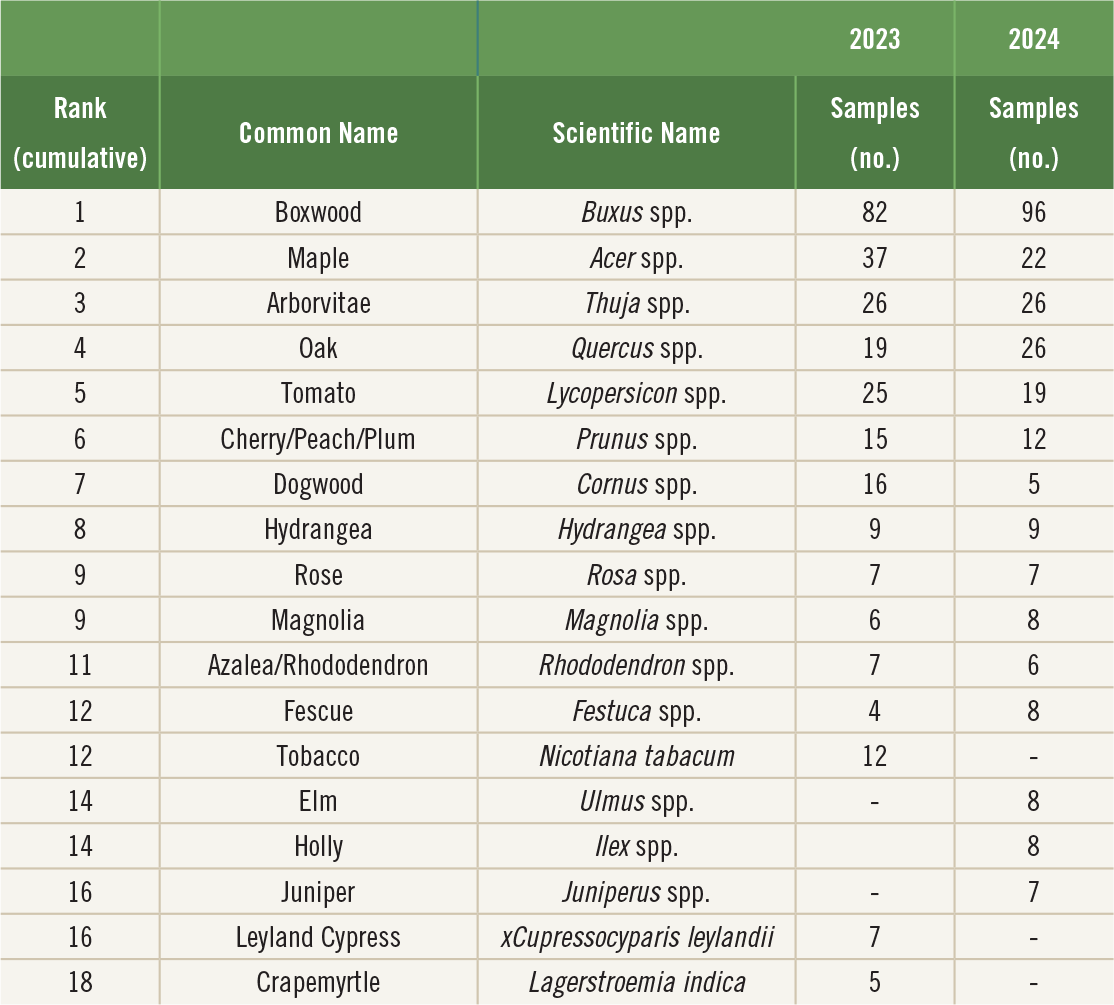Click the Leyland Cypress row name

click(318, 938)
